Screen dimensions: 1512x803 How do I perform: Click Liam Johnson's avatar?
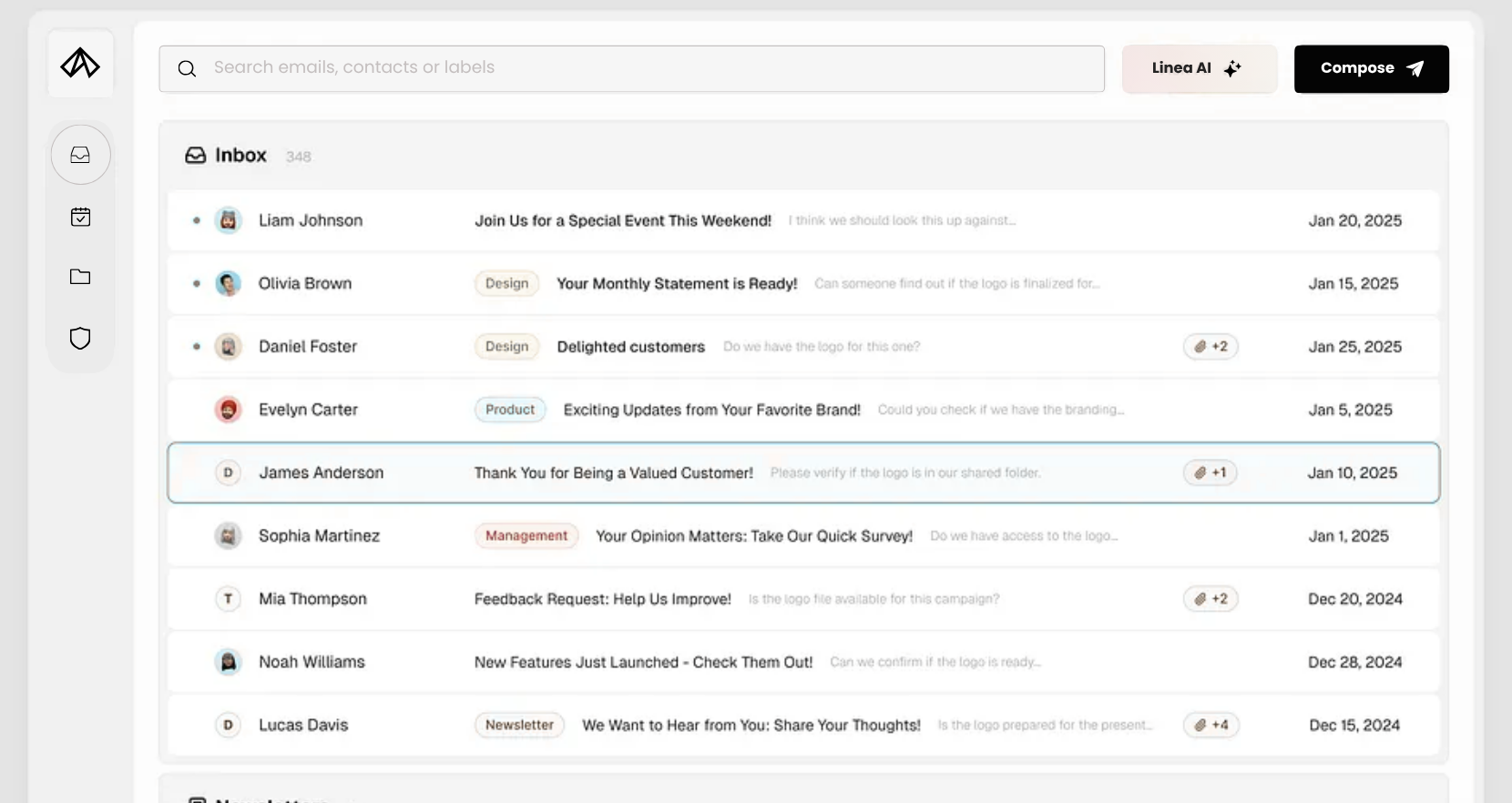pyautogui.click(x=228, y=220)
